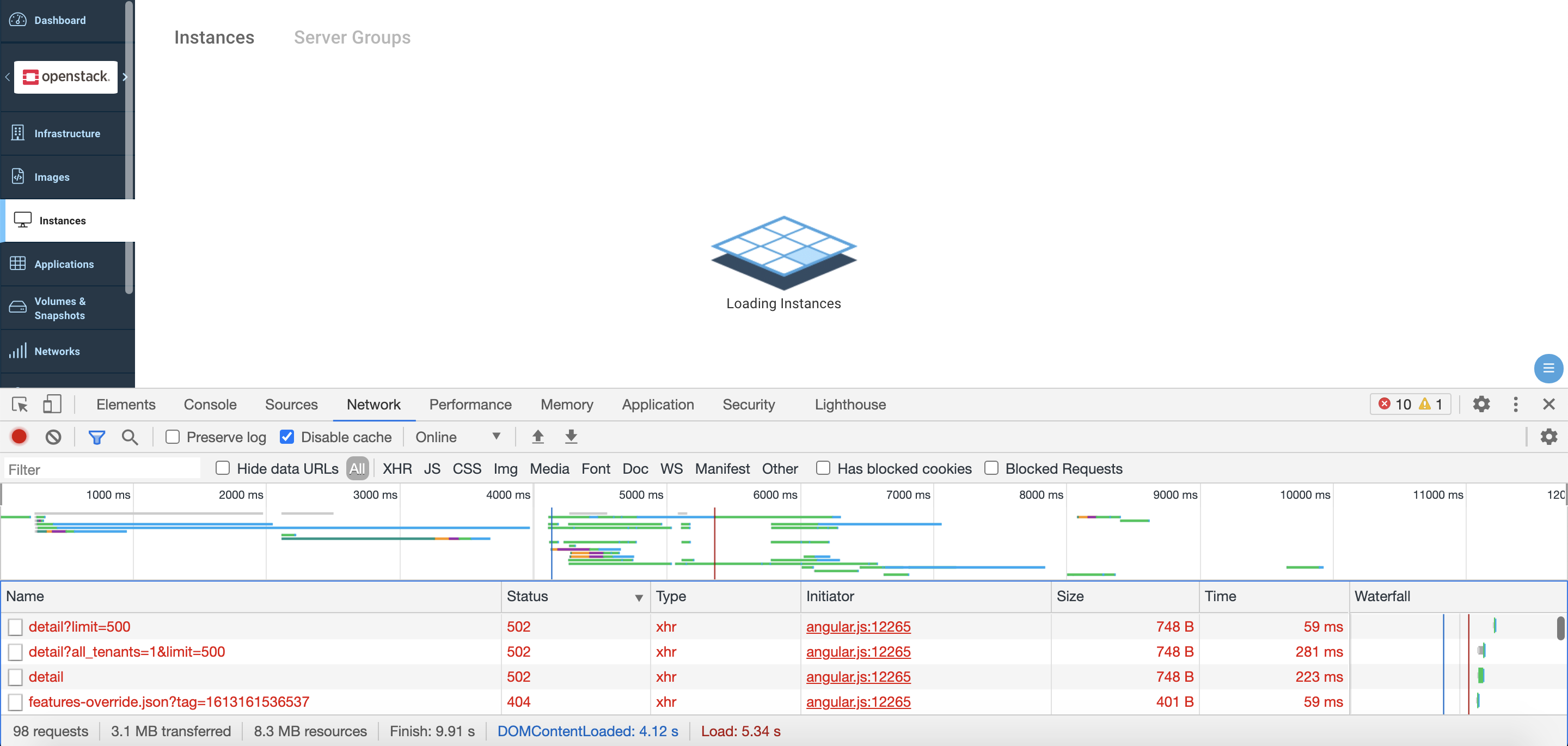Click the errors and warnings counter
1568x746 pixels.
(1410, 405)
